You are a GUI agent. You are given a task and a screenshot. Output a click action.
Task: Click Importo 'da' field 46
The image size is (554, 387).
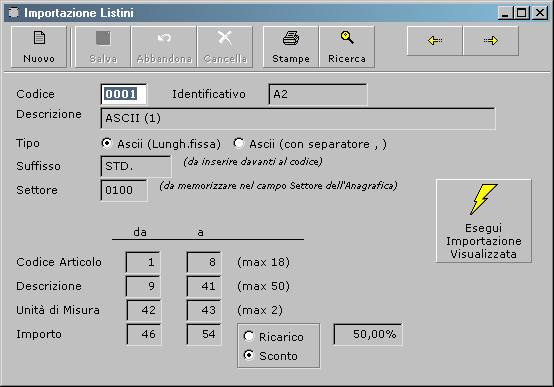tap(143, 334)
